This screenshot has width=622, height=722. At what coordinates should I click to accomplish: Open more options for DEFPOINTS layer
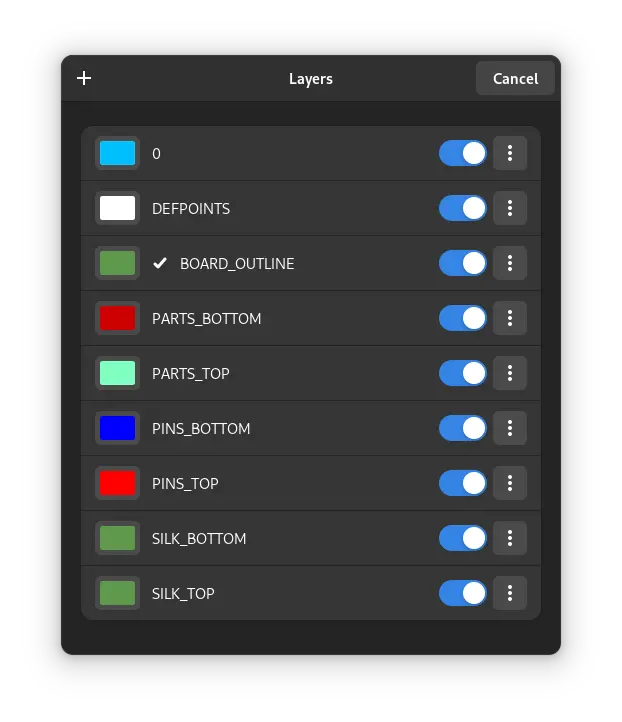coord(510,208)
